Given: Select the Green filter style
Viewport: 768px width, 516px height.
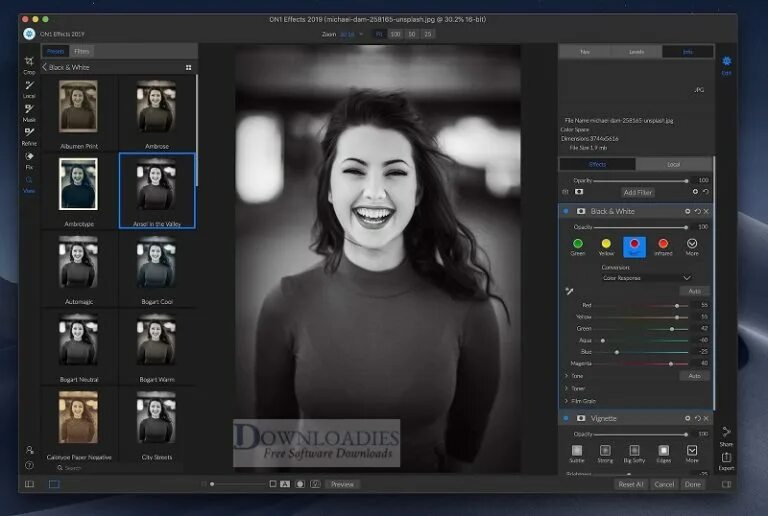Looking at the screenshot, I should tap(577, 247).
